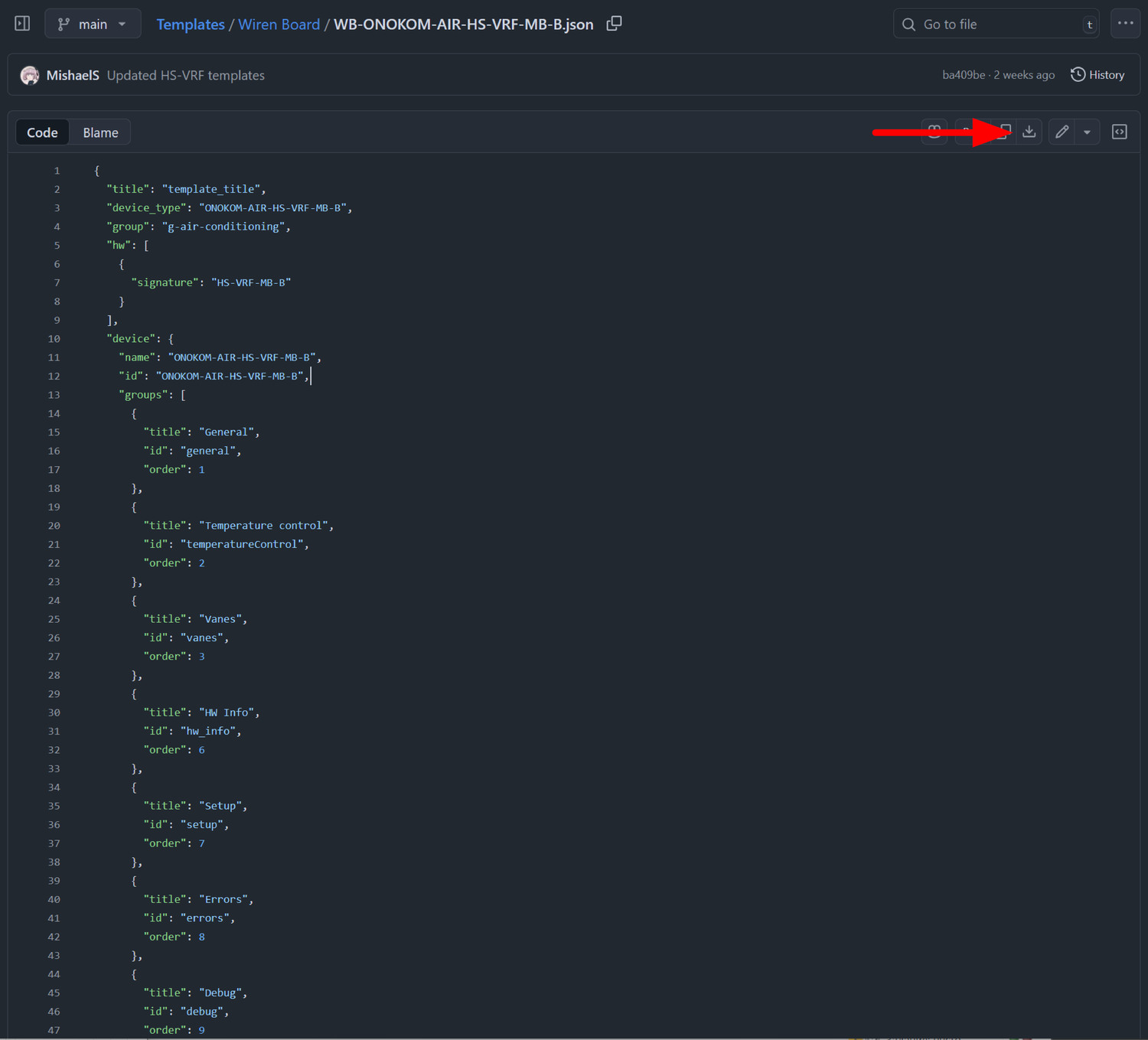Open the symbols panel
The image size is (1148, 1040).
[x=1119, y=132]
